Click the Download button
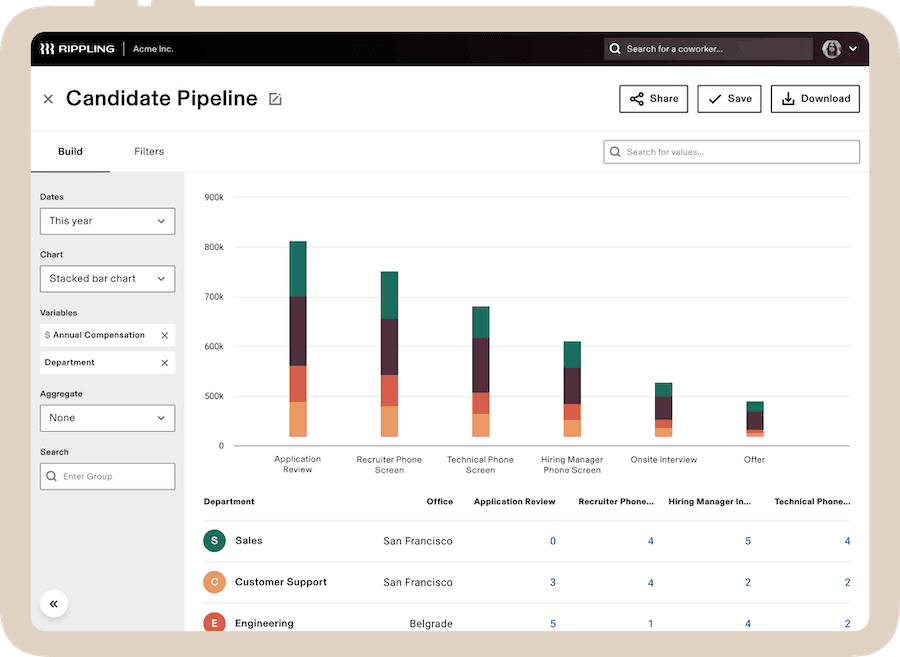Image resolution: width=900 pixels, height=657 pixels. coord(814,98)
